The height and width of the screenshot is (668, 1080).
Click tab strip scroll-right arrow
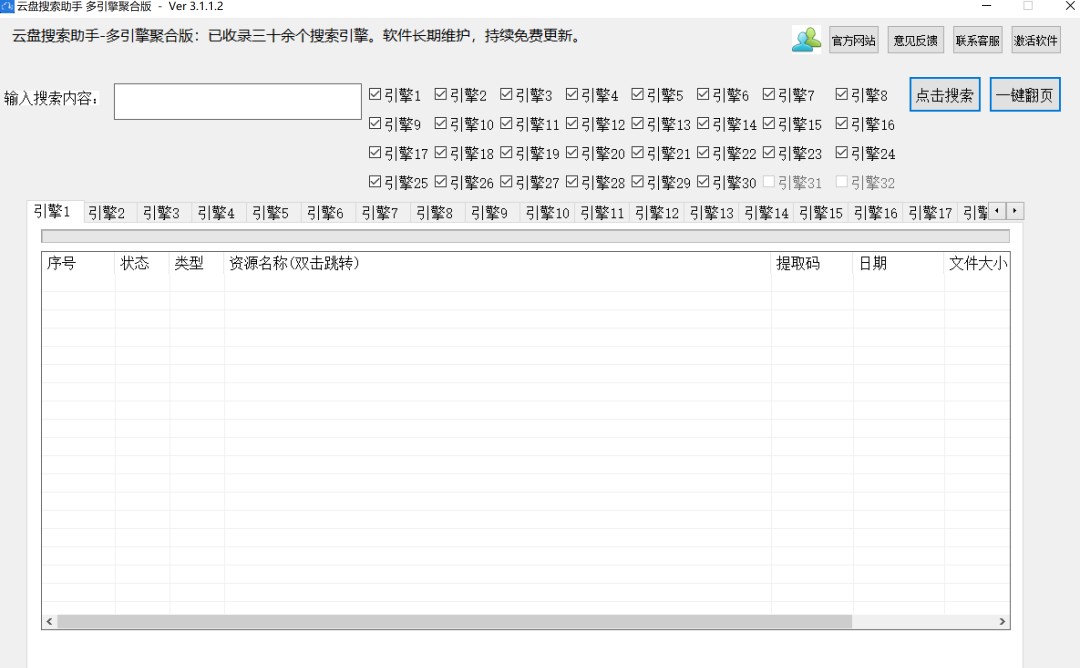1015,211
